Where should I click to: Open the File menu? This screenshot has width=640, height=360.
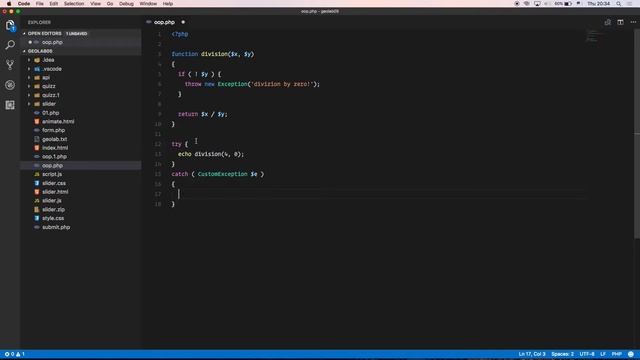point(40,4)
